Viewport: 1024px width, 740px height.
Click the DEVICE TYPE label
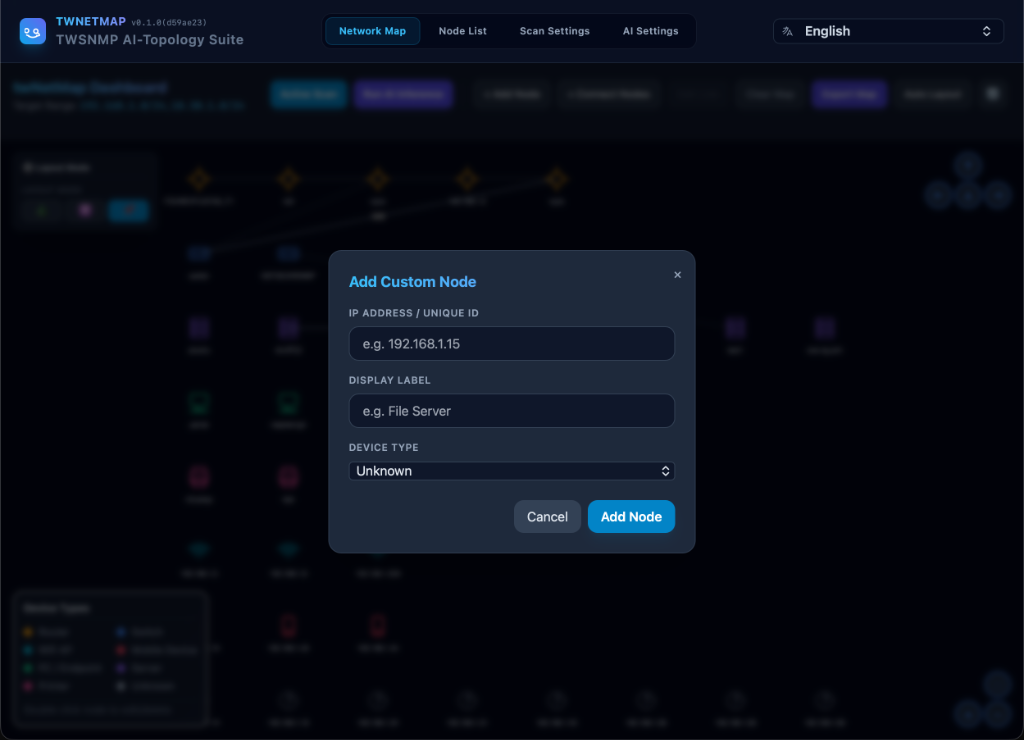pyautogui.click(x=383, y=447)
